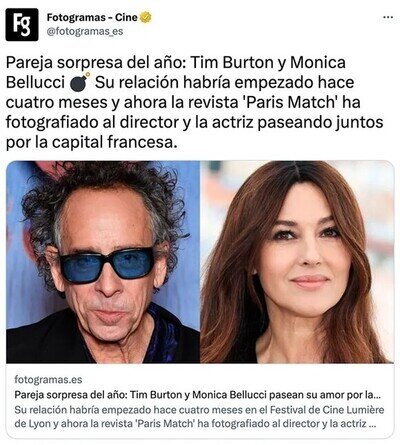Open the left photo of man with blue sunglasses
400x445 pixels.
(x=103, y=262)
